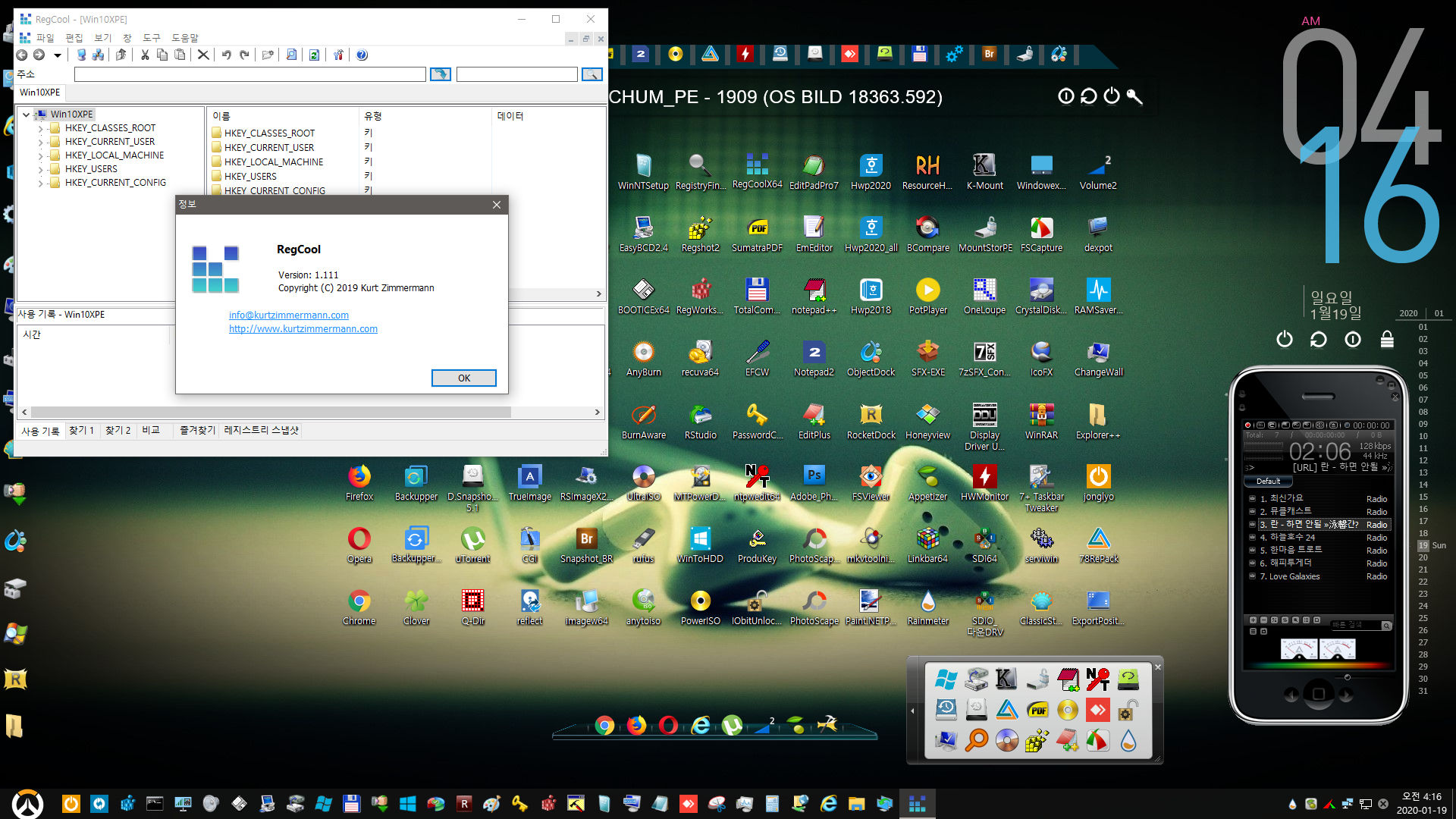This screenshot has height=819, width=1456.
Task: Click the blue Help question mark icon
Action: pos(362,55)
